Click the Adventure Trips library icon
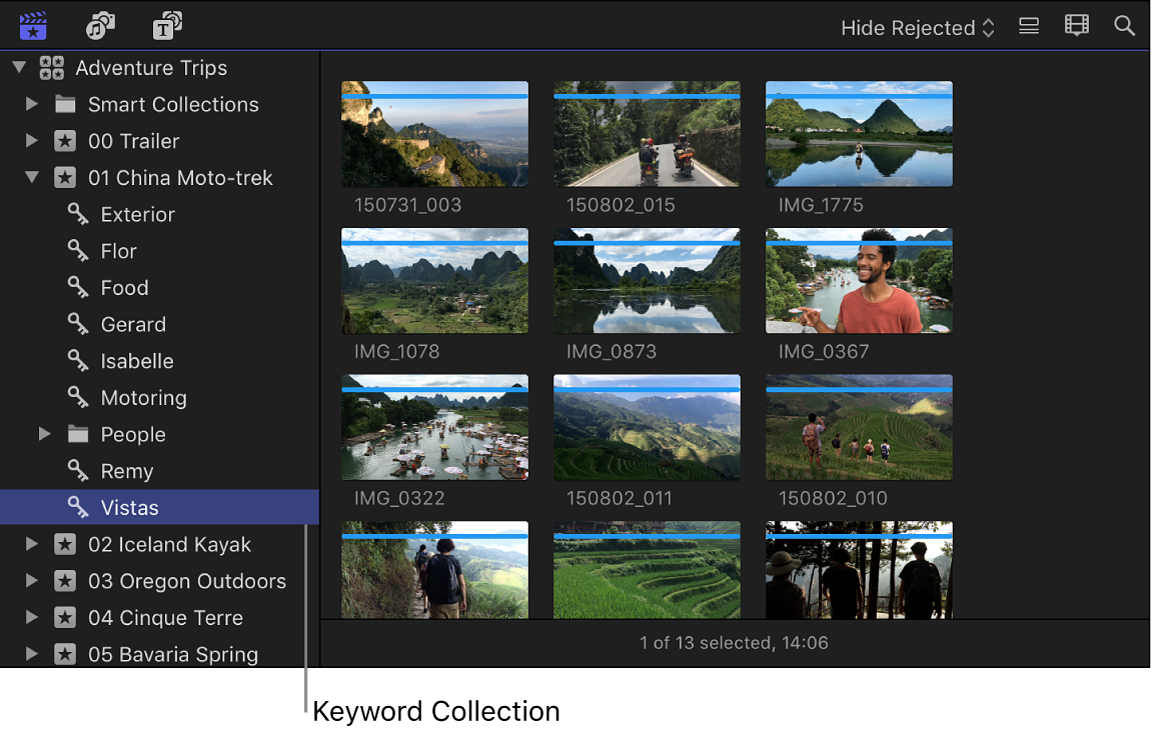The image size is (1152, 740). click(52, 67)
